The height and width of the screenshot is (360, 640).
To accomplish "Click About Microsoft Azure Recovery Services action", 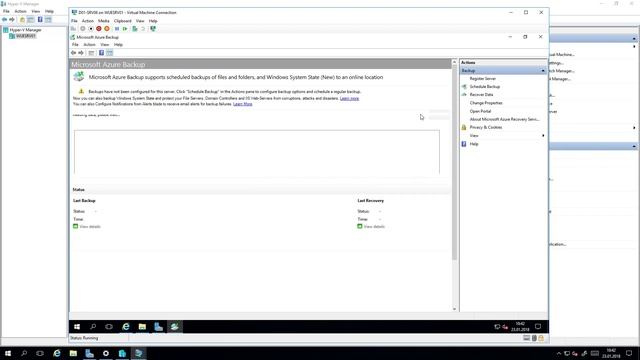I will click(x=504, y=119).
